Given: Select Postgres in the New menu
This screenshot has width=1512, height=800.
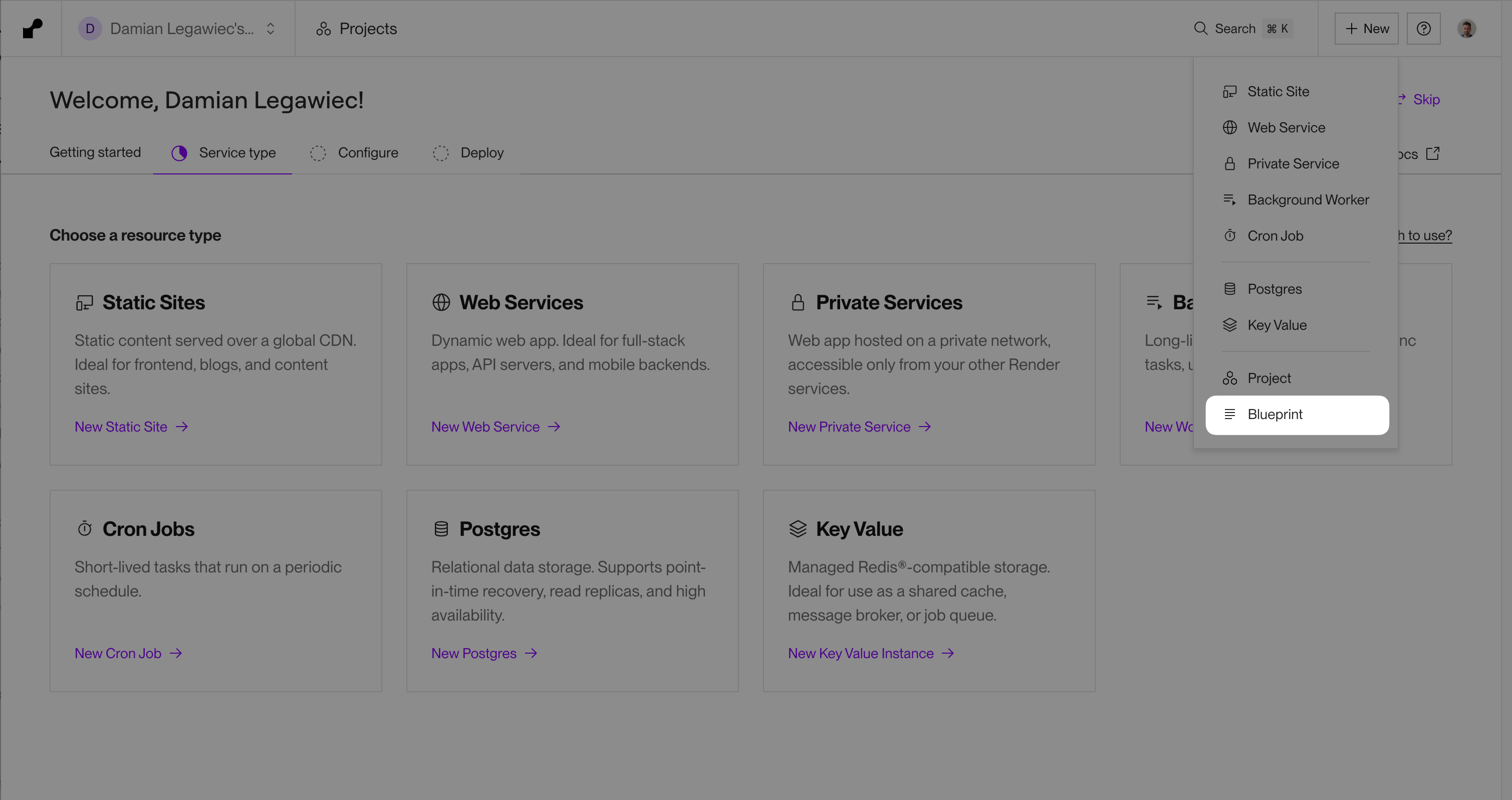Looking at the screenshot, I should [x=1275, y=289].
